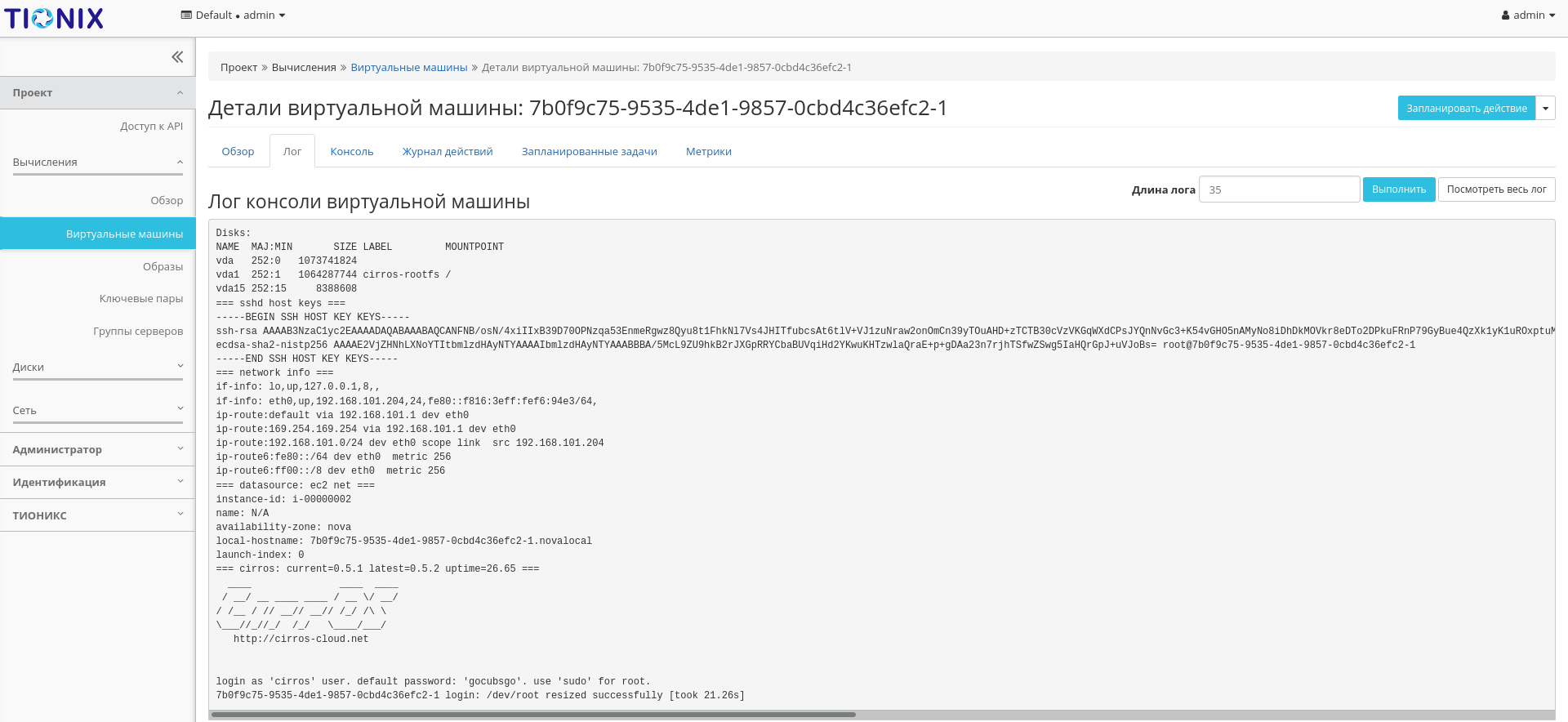Expand the Диски sidebar section
This screenshot has width=1568, height=722.
click(98, 368)
